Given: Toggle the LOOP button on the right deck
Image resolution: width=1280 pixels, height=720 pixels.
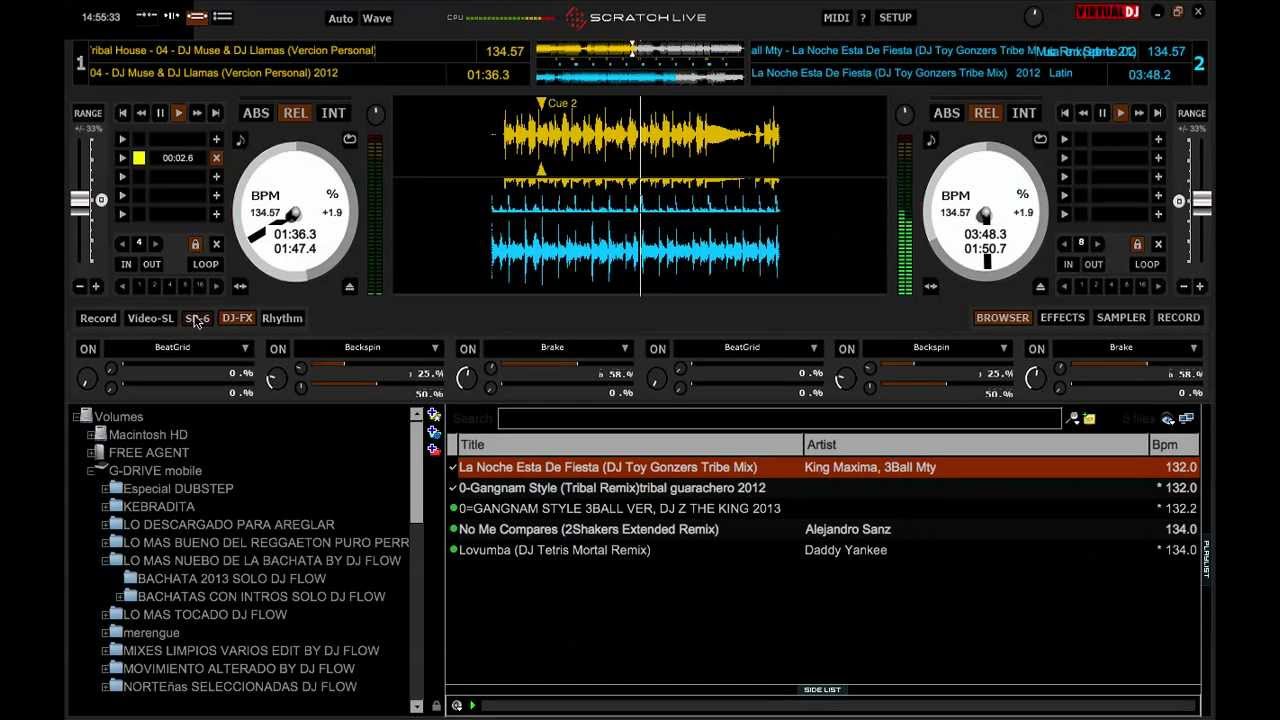Looking at the screenshot, I should pyautogui.click(x=1147, y=264).
